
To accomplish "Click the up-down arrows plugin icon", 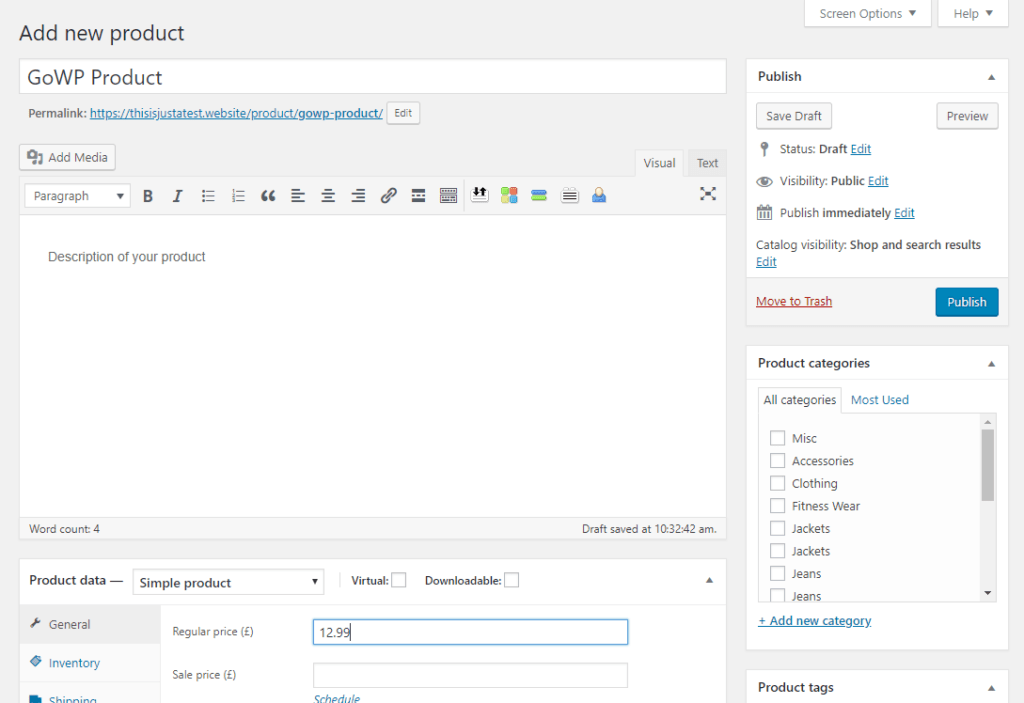I will pyautogui.click(x=479, y=195).
